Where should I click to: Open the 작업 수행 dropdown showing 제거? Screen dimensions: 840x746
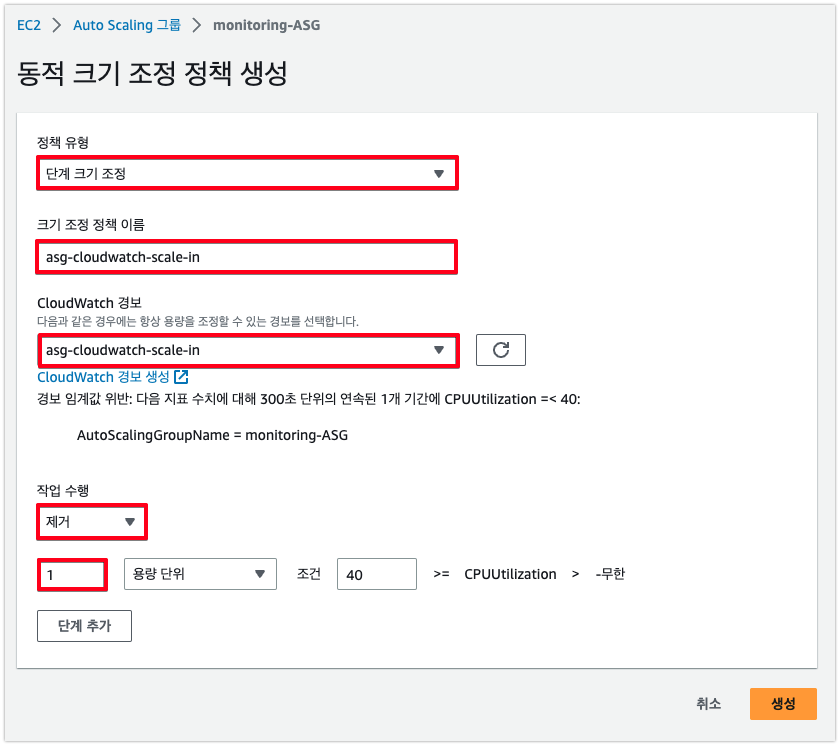(92, 522)
